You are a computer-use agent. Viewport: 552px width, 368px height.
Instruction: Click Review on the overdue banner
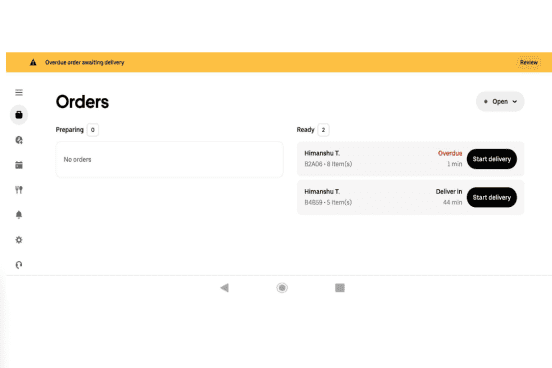529,62
